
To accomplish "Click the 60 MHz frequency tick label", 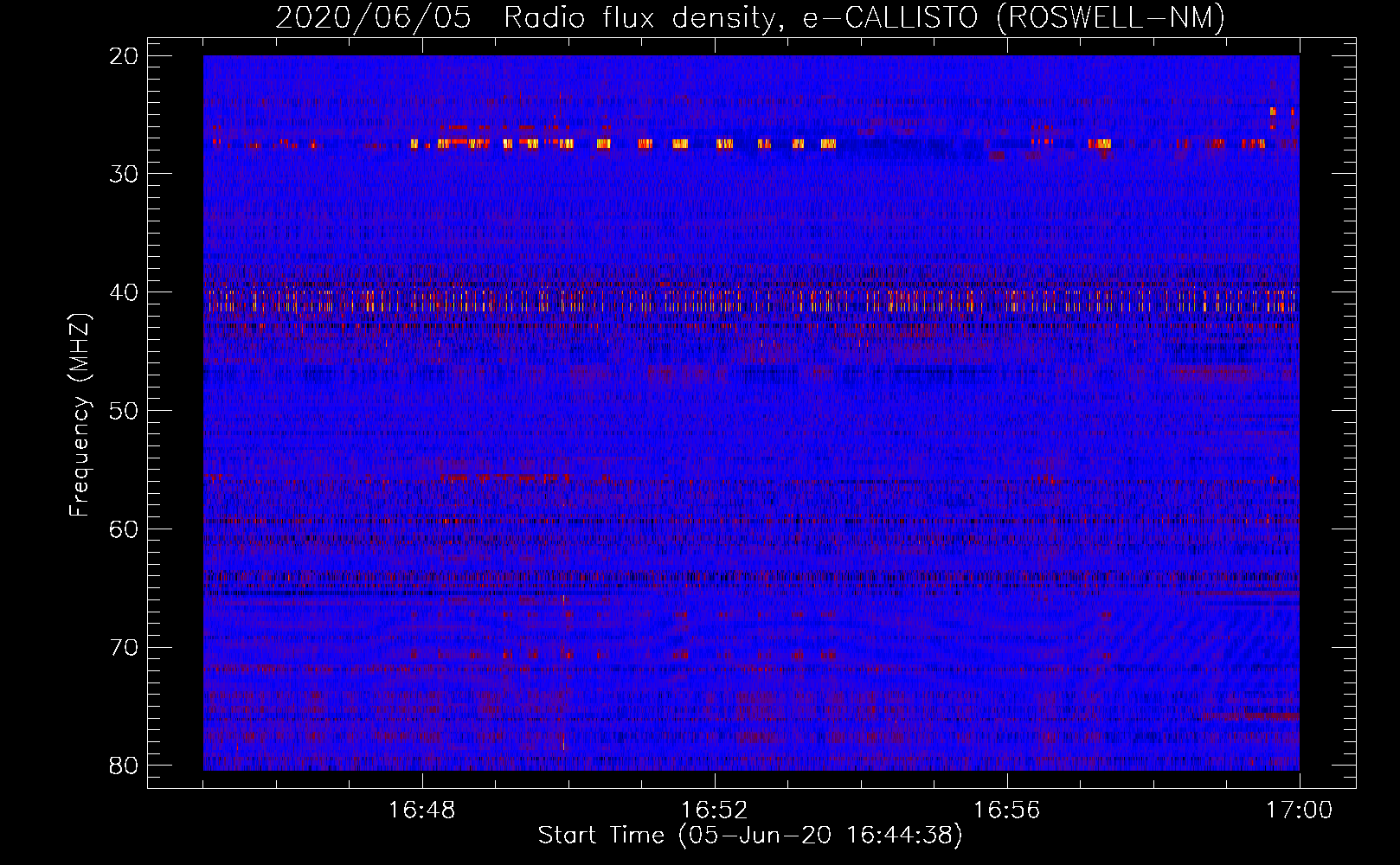I will 124,529.
